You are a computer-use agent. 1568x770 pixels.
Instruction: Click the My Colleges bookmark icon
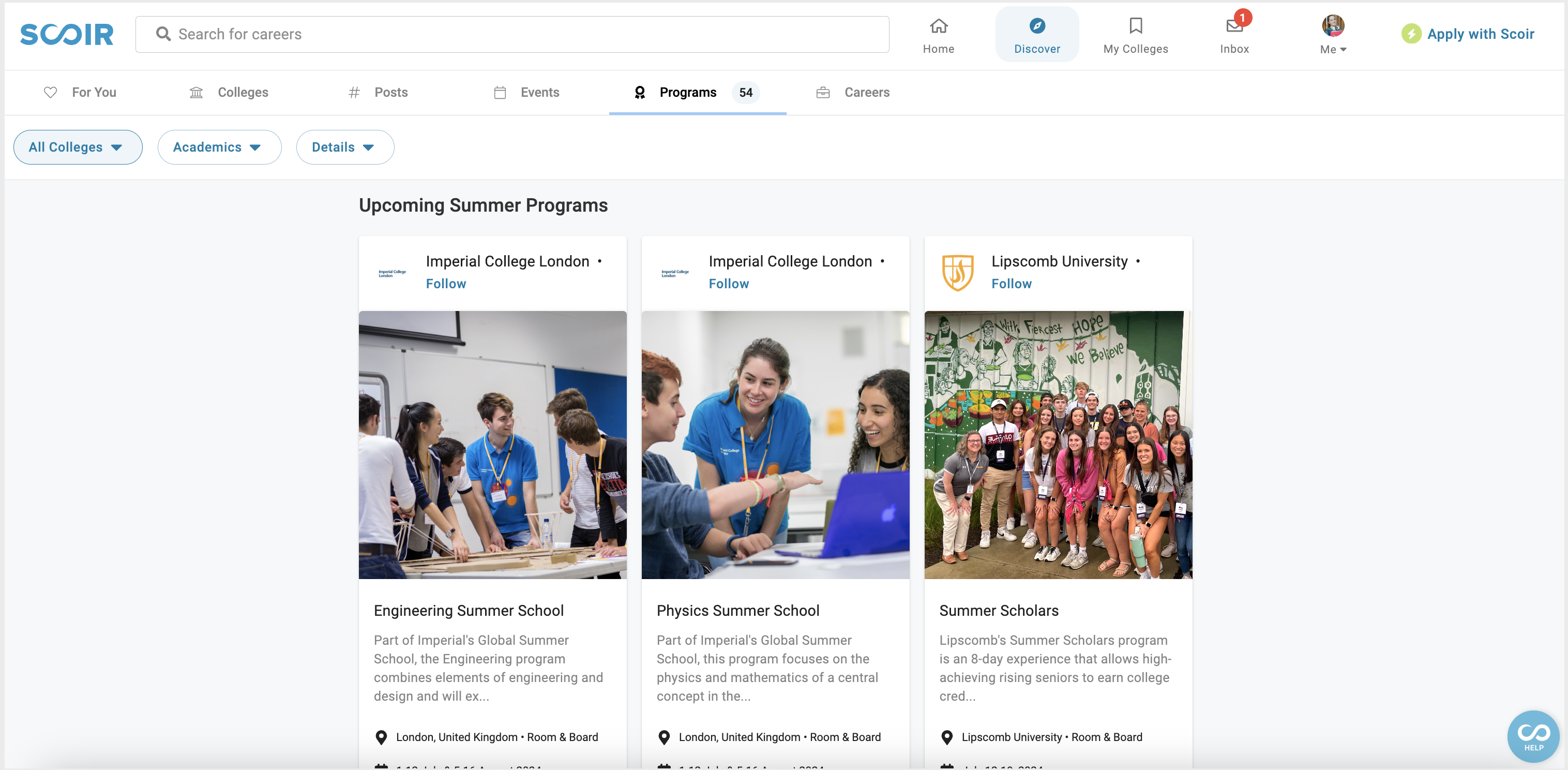tap(1136, 25)
